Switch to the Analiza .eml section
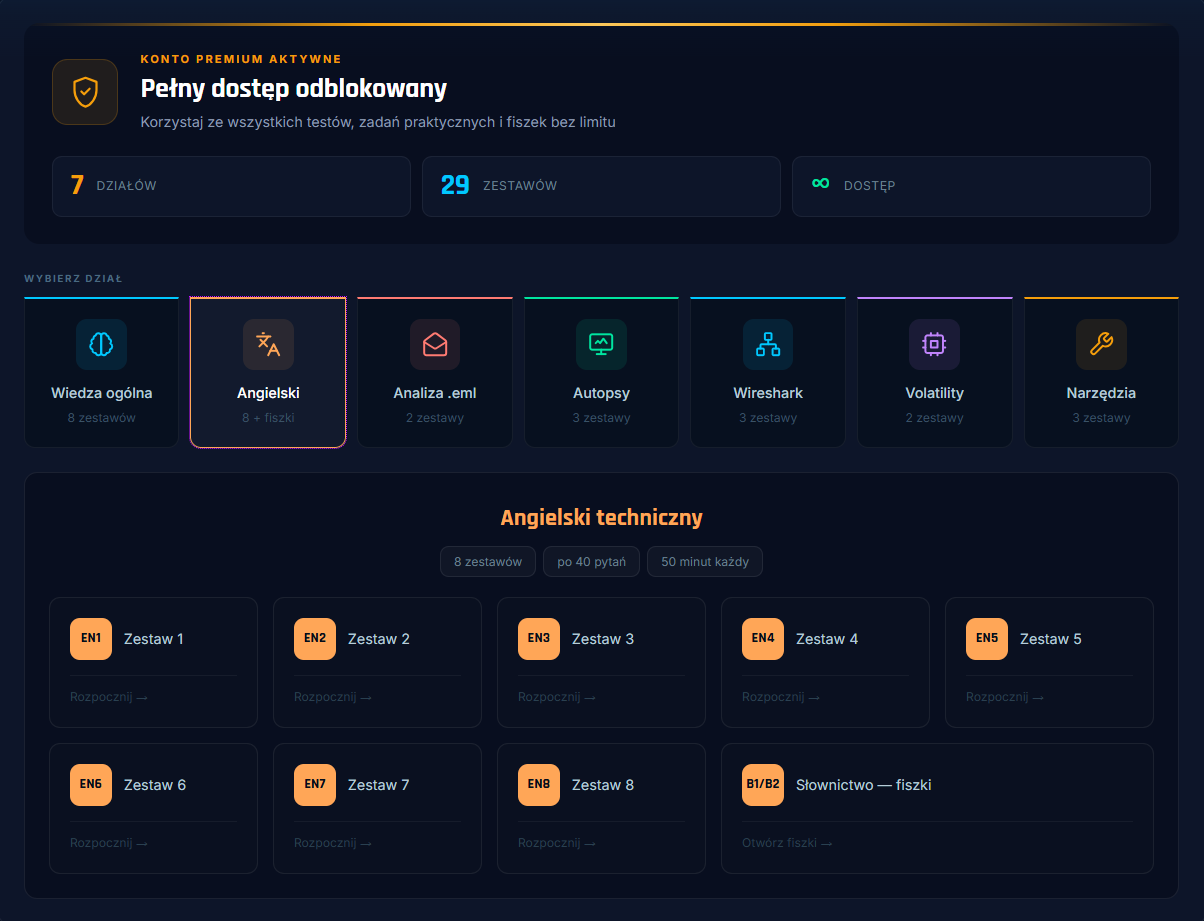Viewport: 1204px width, 921px height. point(435,372)
